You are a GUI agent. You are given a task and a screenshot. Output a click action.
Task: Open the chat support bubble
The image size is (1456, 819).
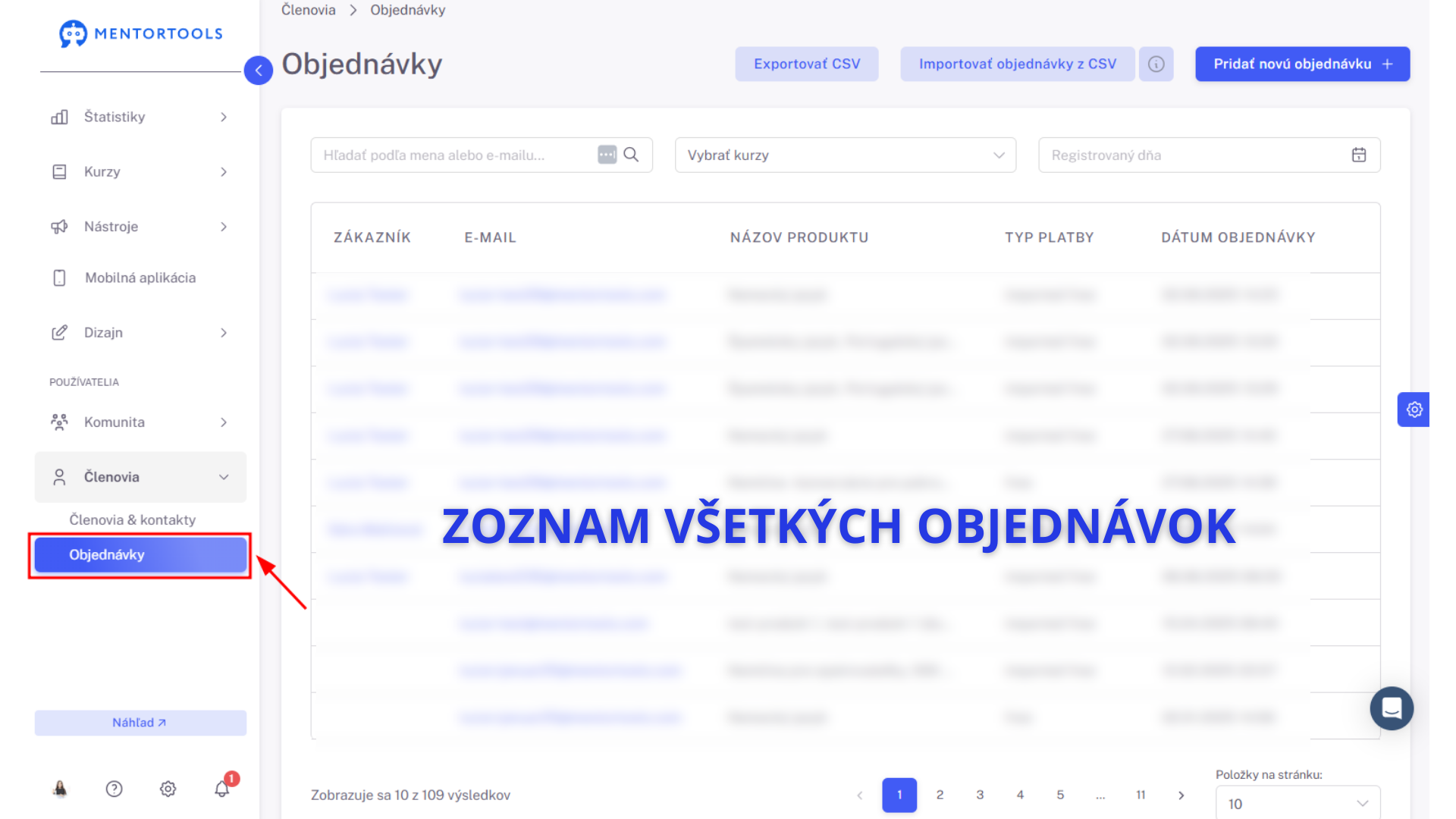tap(1392, 708)
